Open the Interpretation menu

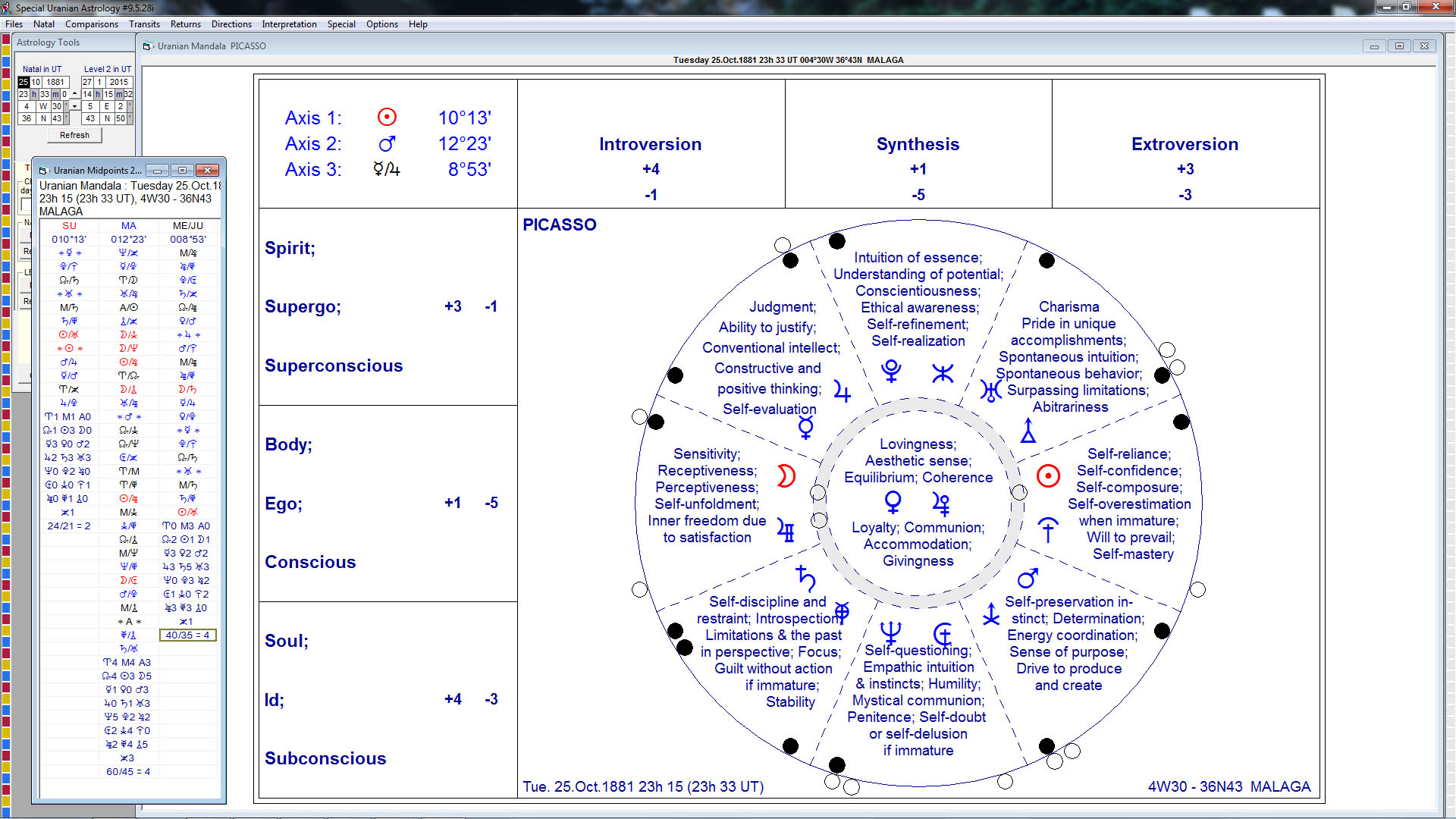click(x=289, y=24)
